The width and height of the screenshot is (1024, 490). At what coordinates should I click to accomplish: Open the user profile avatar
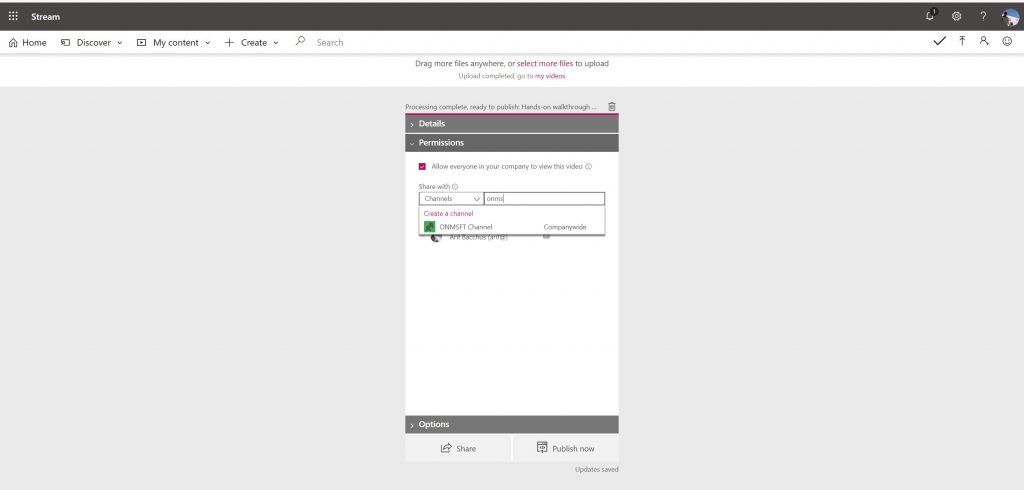[1010, 17]
